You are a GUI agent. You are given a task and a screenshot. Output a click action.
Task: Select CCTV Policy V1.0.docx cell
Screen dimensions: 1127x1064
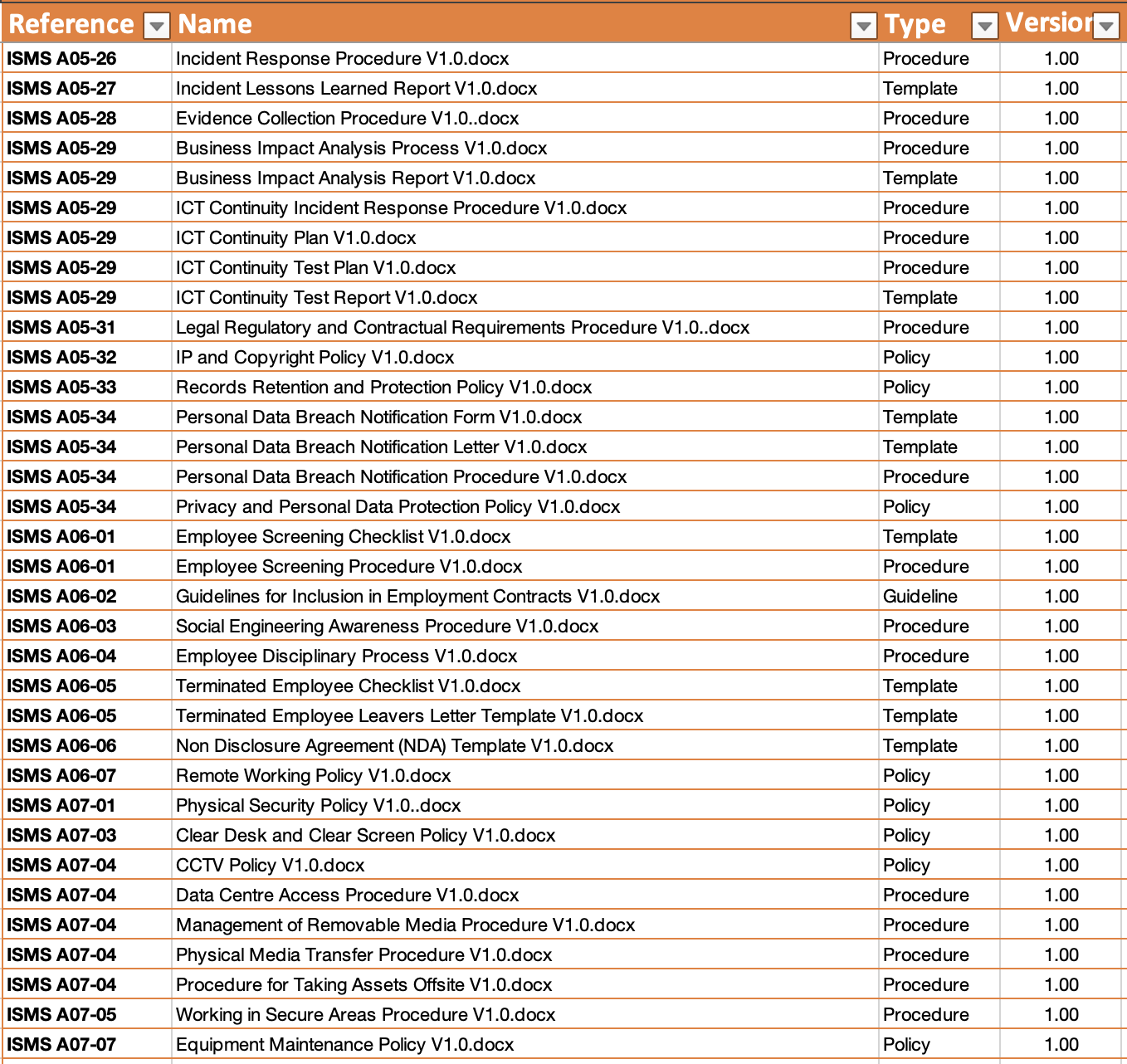tap(525, 866)
